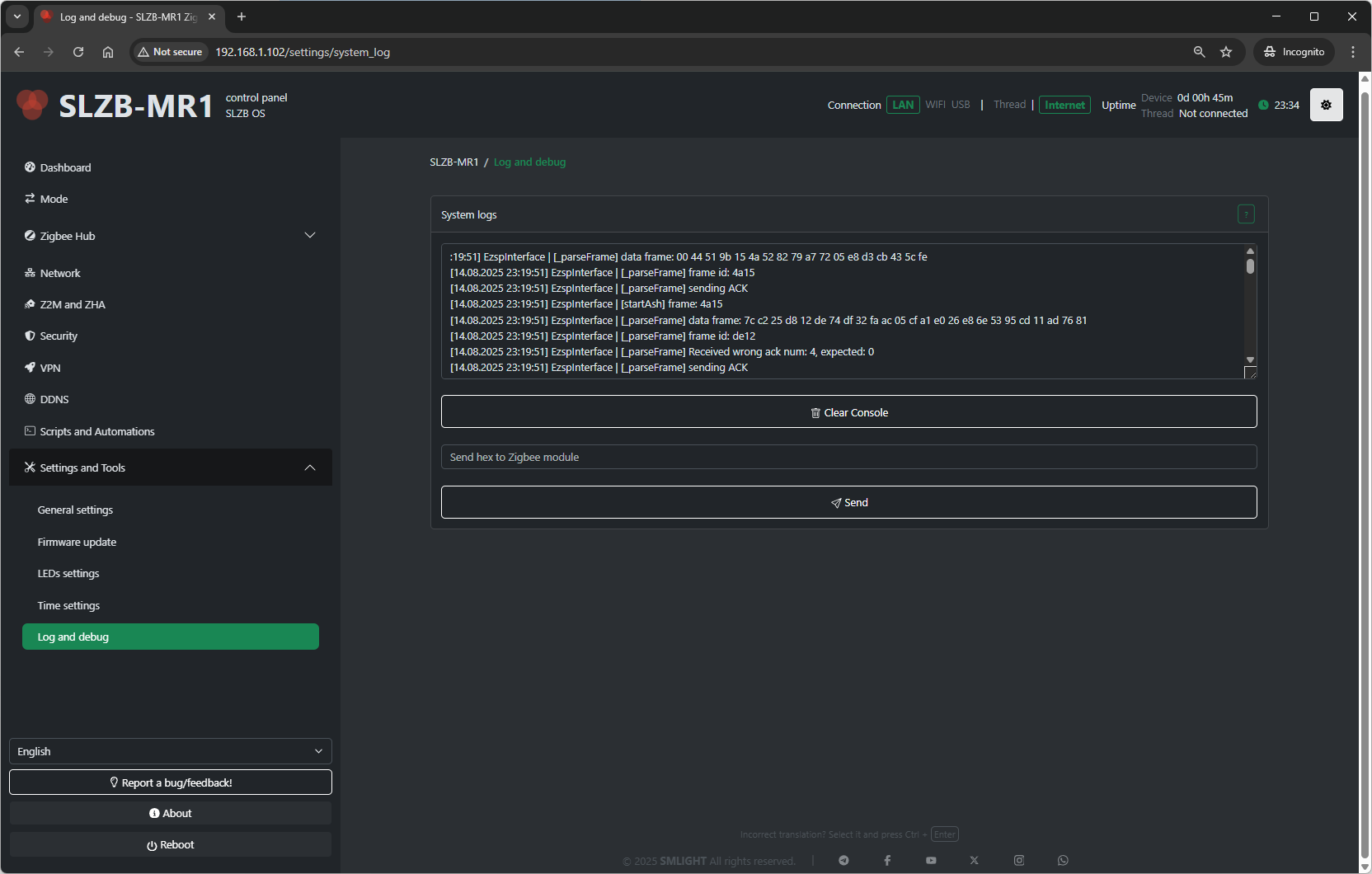Open the YouTube footer icon
Viewport: 1372px width, 874px height.
(931, 860)
